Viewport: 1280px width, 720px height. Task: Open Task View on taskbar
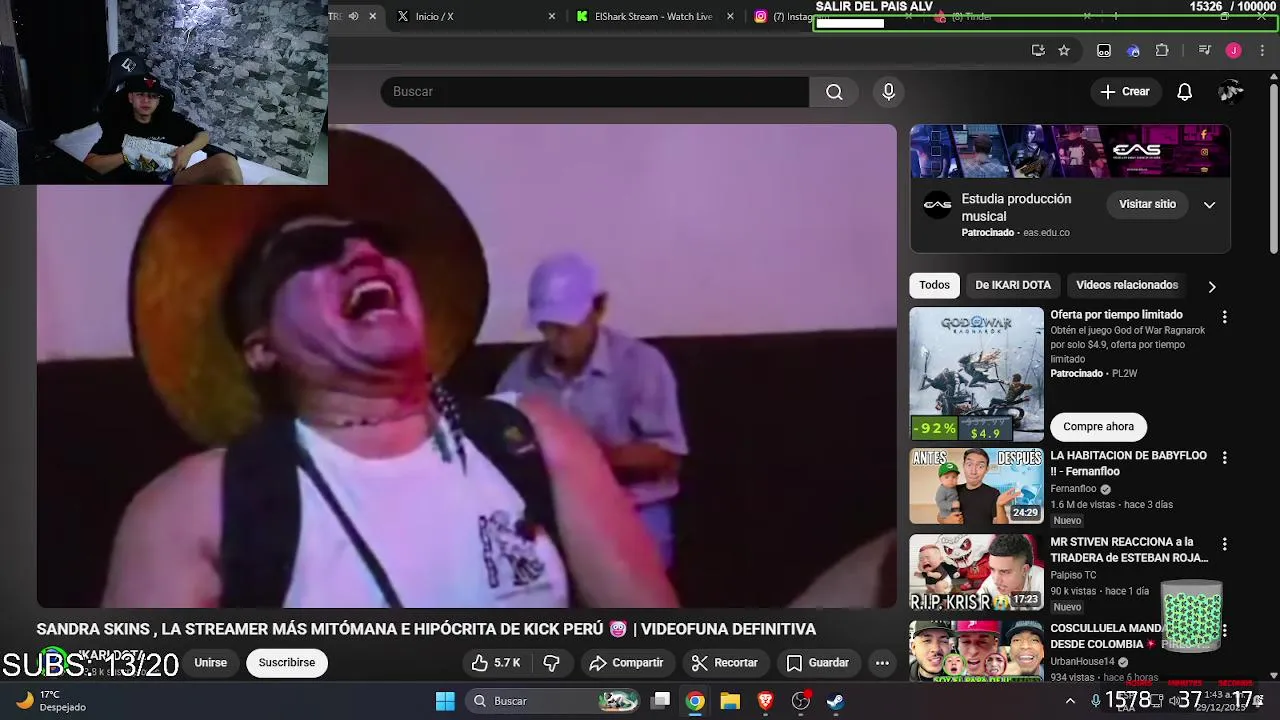(x=660, y=701)
